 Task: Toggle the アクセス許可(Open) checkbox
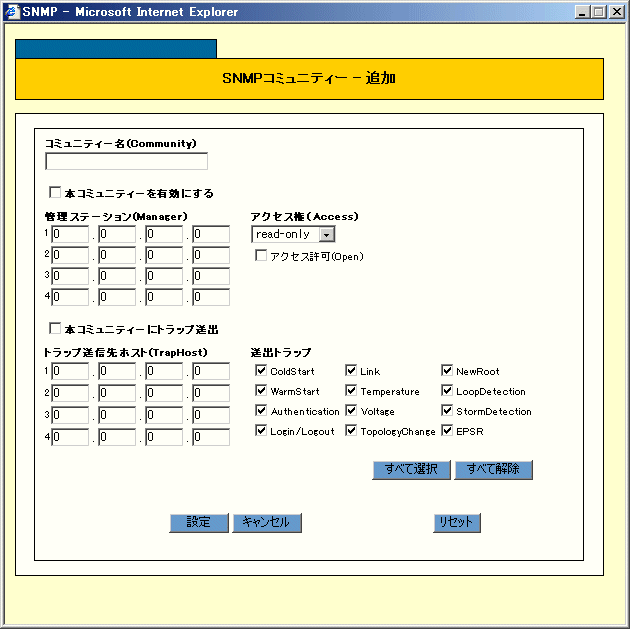[261, 255]
